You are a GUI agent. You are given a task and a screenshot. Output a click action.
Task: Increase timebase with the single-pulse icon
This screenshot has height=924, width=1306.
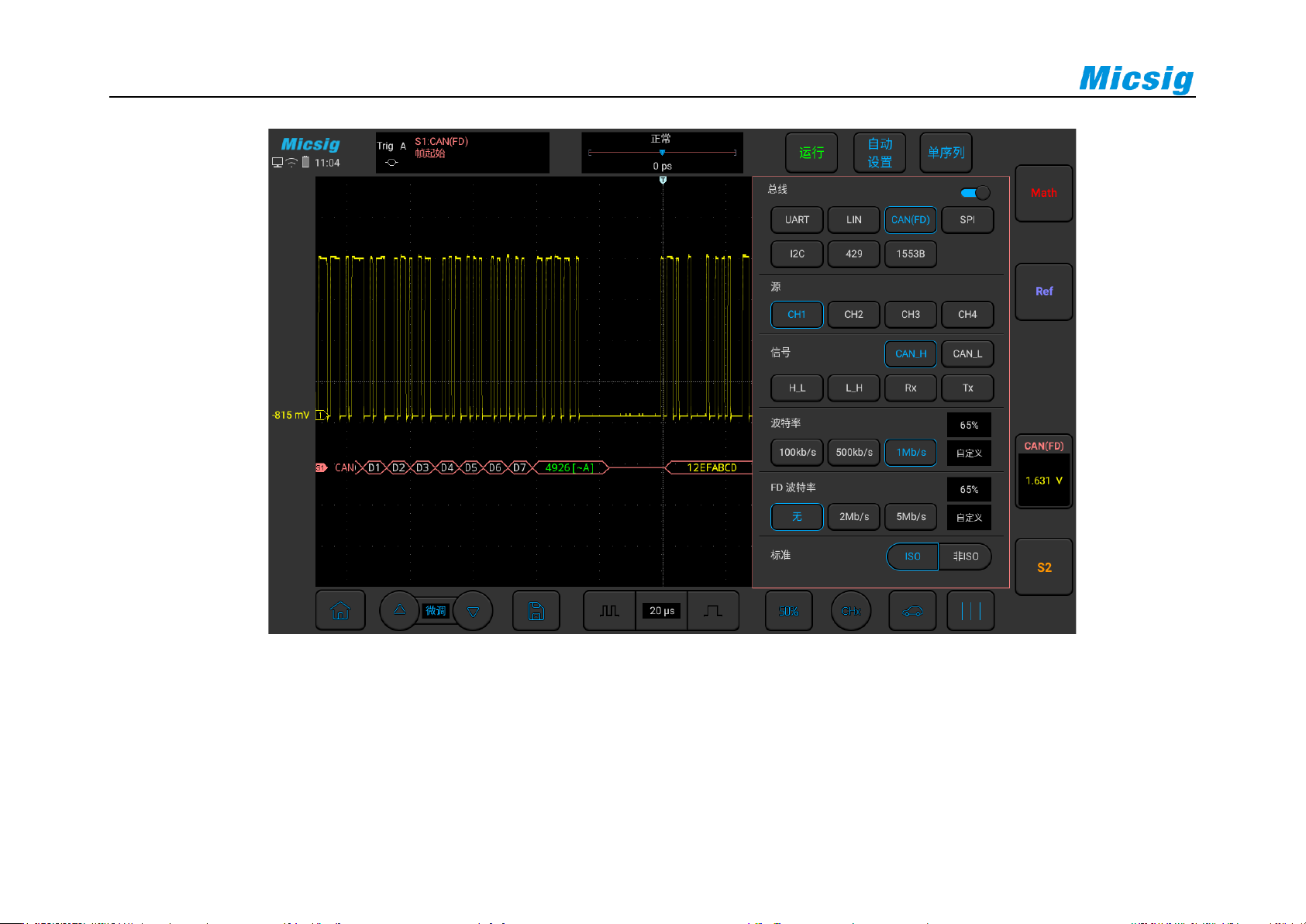(713, 611)
